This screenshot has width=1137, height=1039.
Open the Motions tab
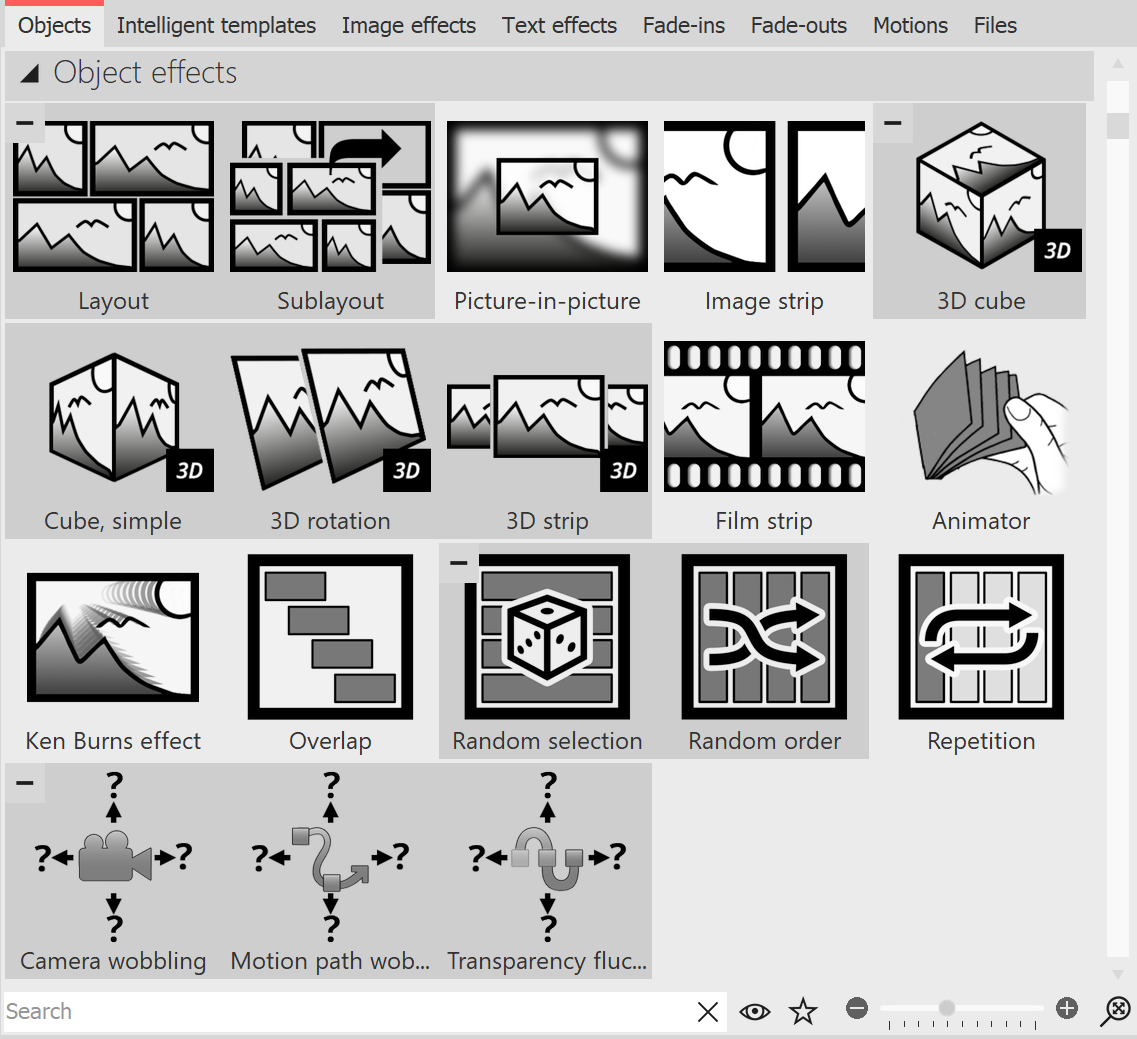click(x=910, y=25)
